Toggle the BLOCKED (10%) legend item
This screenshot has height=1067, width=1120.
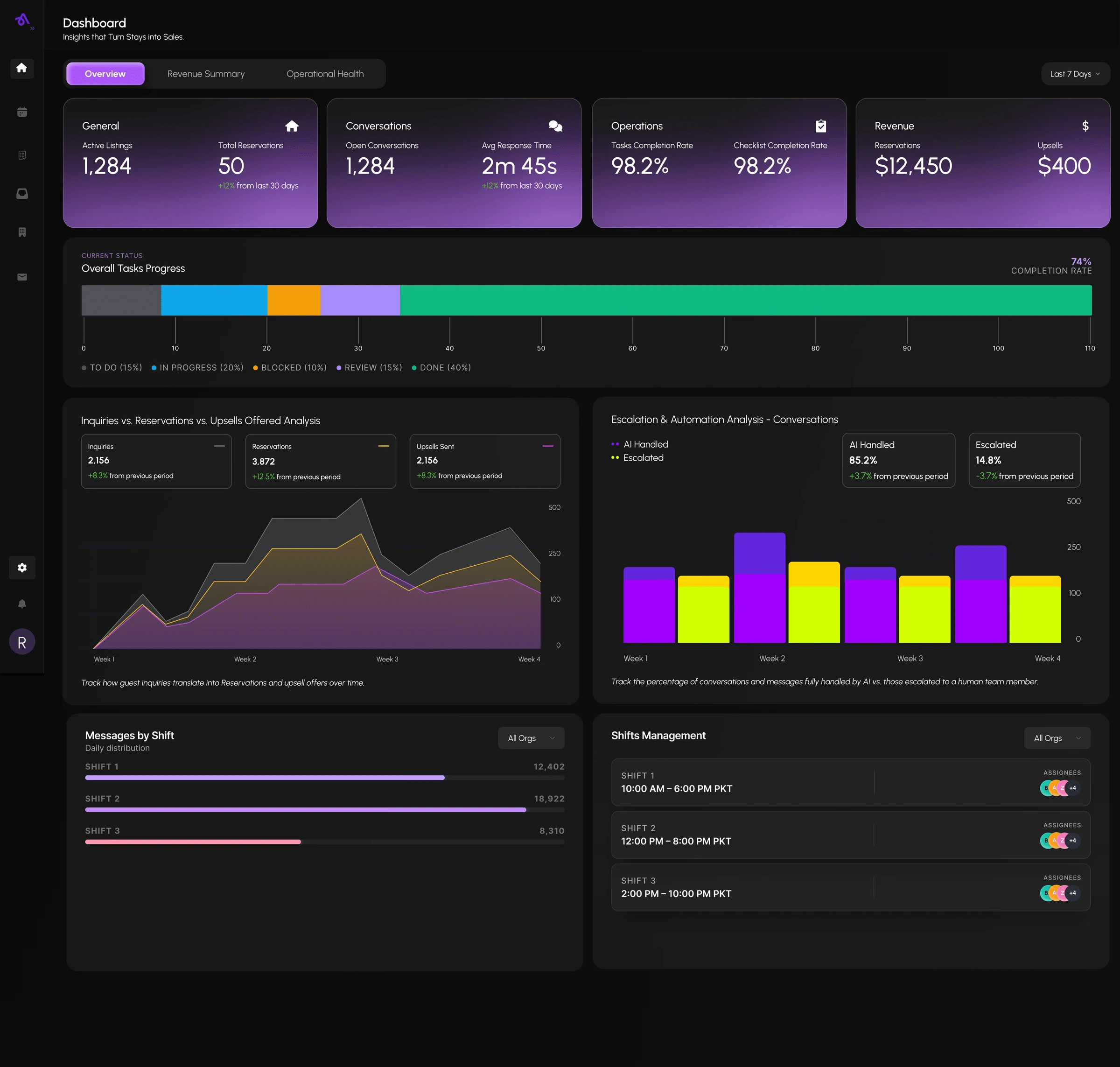tap(290, 368)
